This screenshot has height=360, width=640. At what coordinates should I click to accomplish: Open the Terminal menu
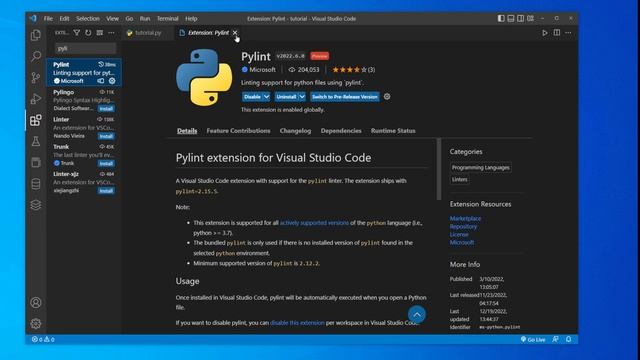coord(167,18)
